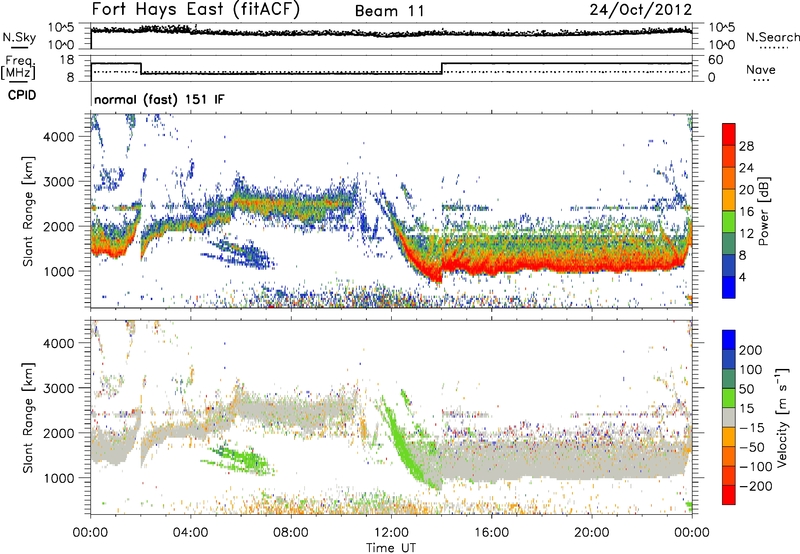Click the "-200" label on Velocity color bar
The height and width of the screenshot is (554, 800).
pos(756,486)
